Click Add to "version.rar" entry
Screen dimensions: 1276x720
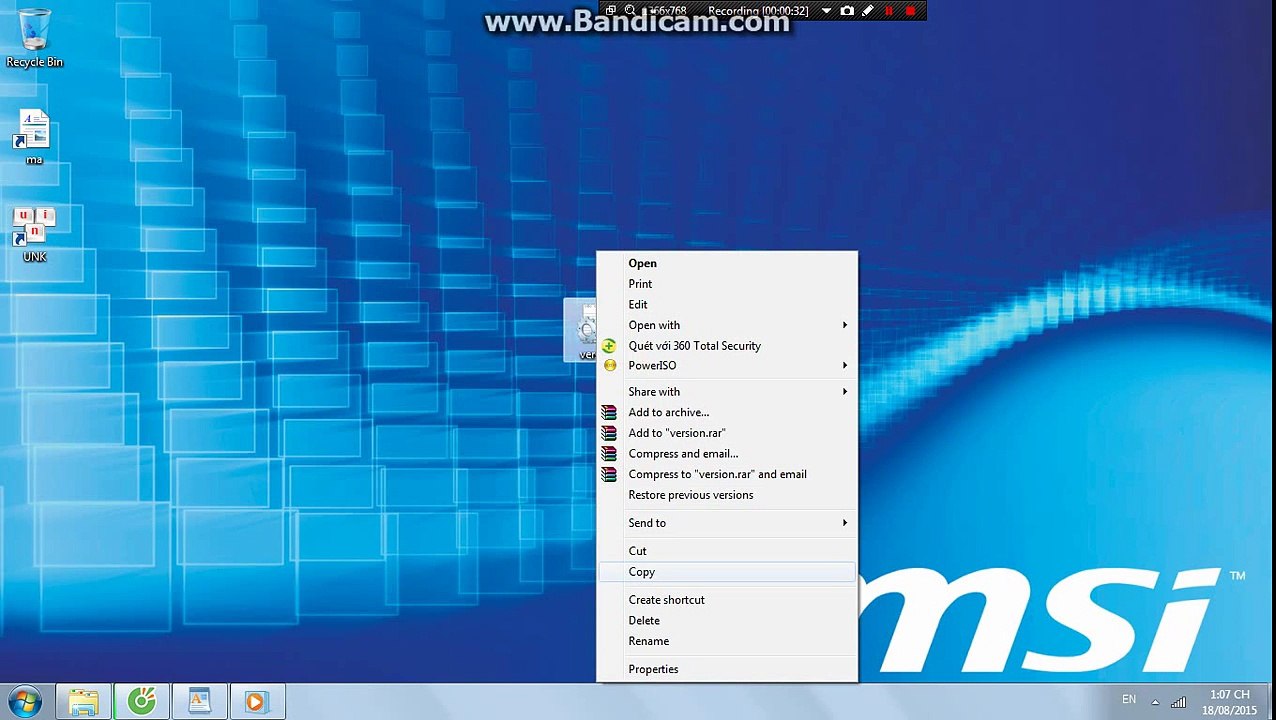[727, 433]
